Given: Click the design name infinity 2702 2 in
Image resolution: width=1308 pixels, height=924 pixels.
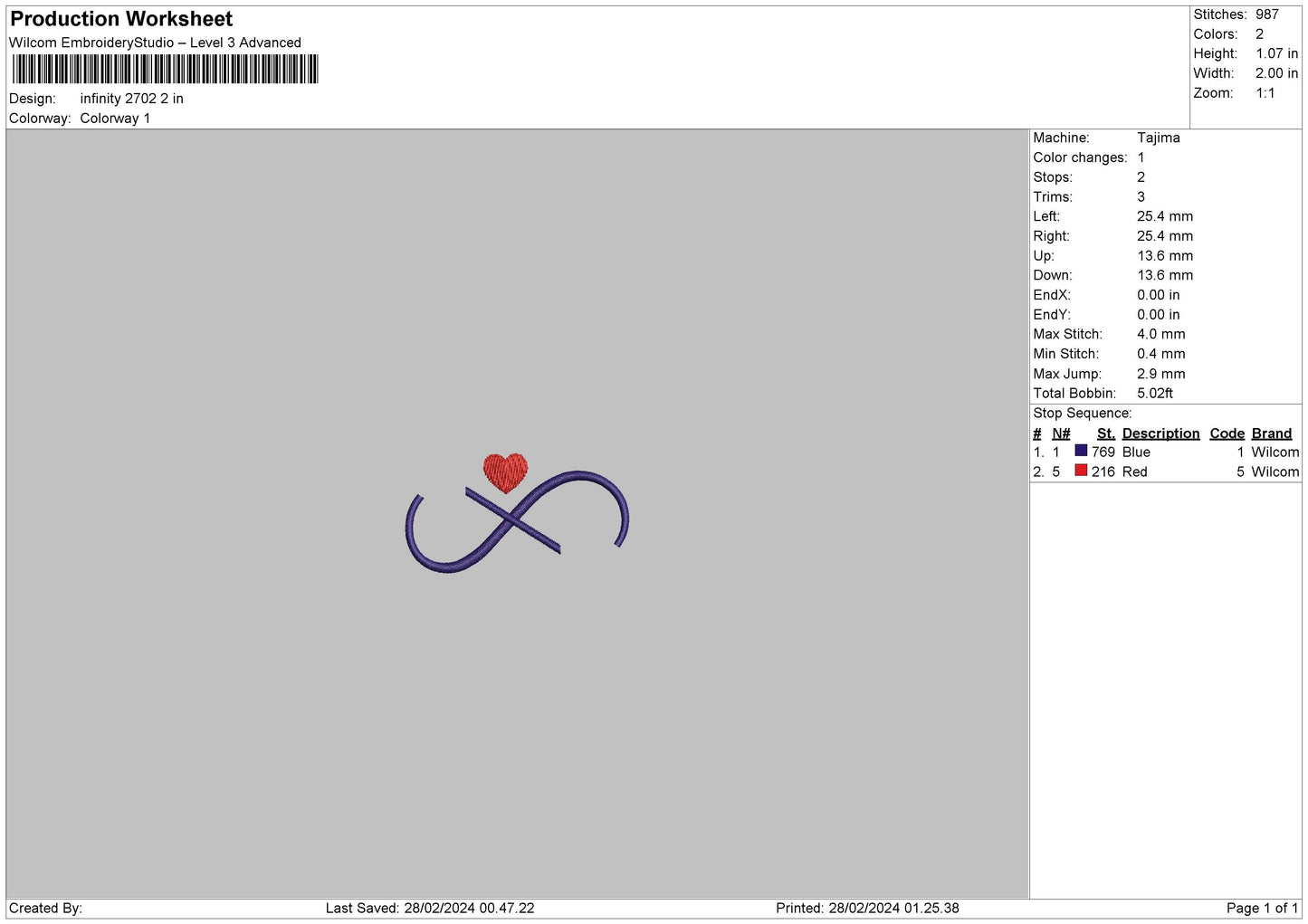Looking at the screenshot, I should click(x=132, y=99).
